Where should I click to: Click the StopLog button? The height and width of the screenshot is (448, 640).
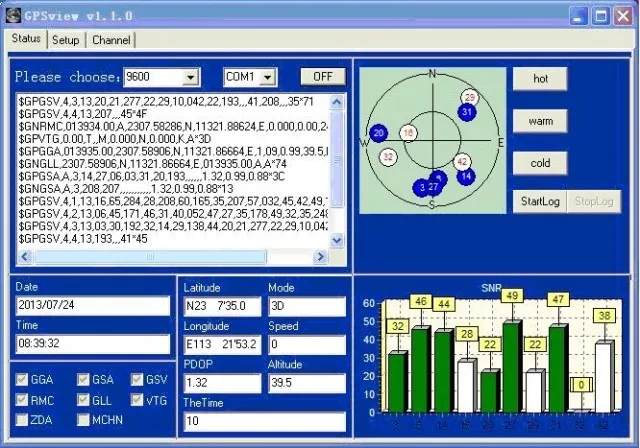coord(594,202)
